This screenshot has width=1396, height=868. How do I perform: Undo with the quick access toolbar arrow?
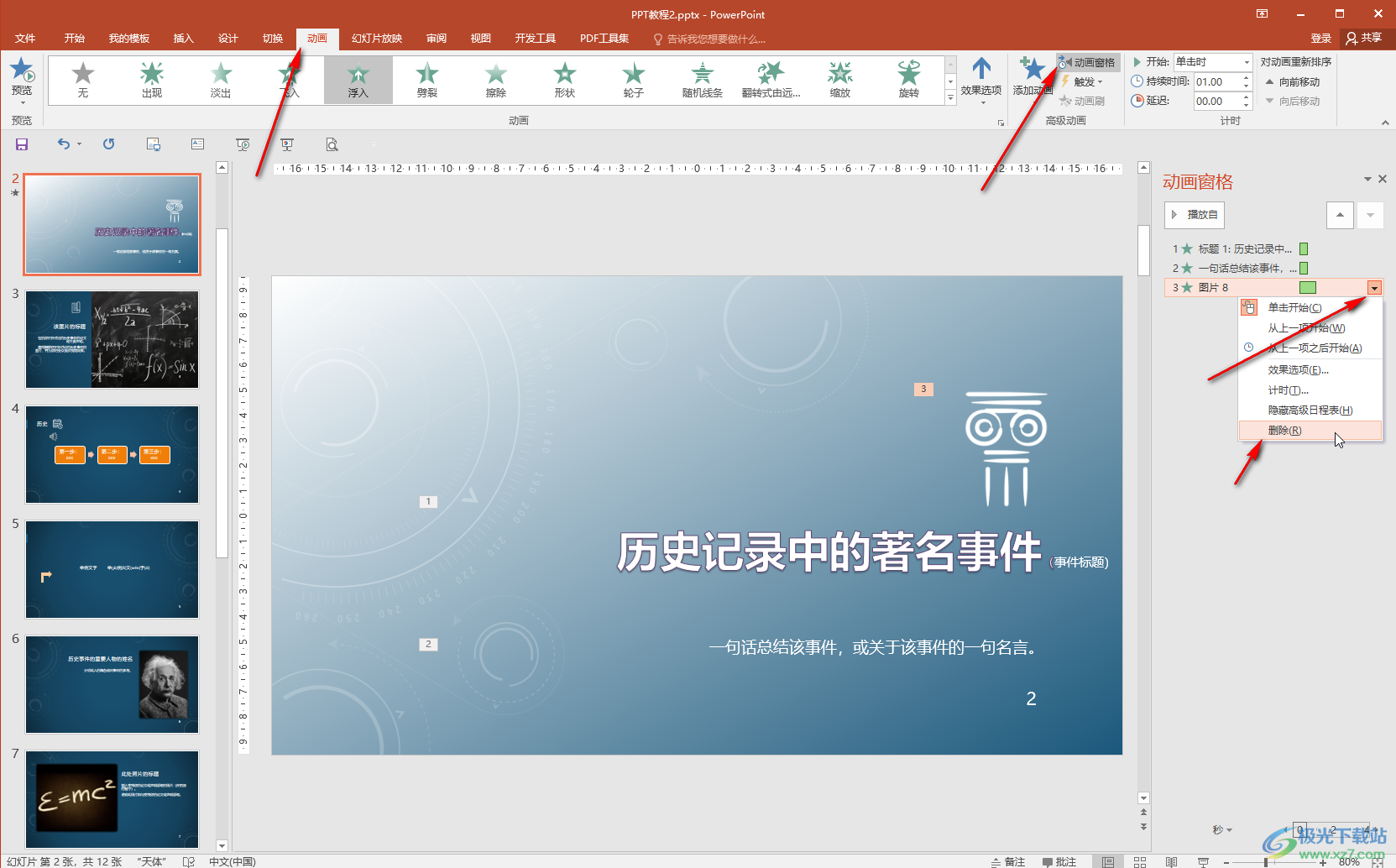[64, 144]
